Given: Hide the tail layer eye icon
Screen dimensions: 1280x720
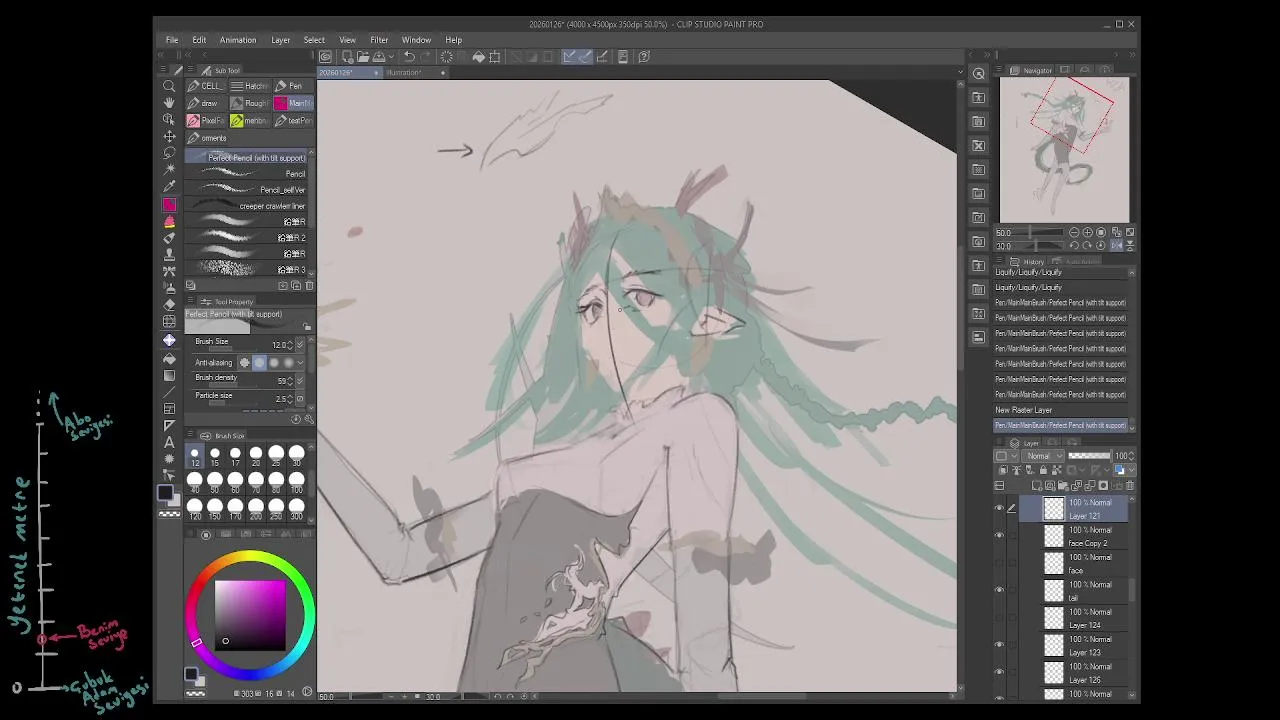Looking at the screenshot, I should pyautogui.click(x=999, y=590).
